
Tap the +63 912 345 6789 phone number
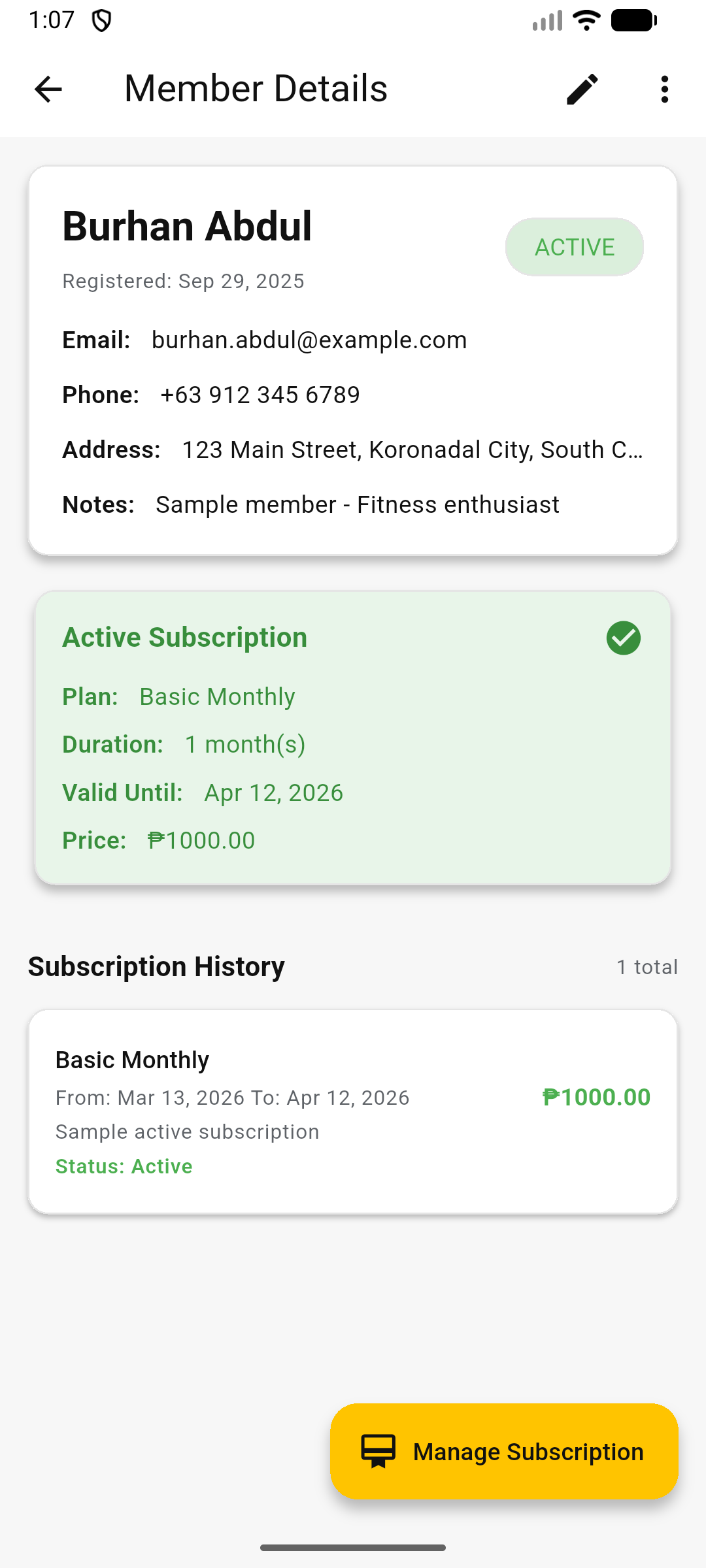pyautogui.click(x=260, y=395)
